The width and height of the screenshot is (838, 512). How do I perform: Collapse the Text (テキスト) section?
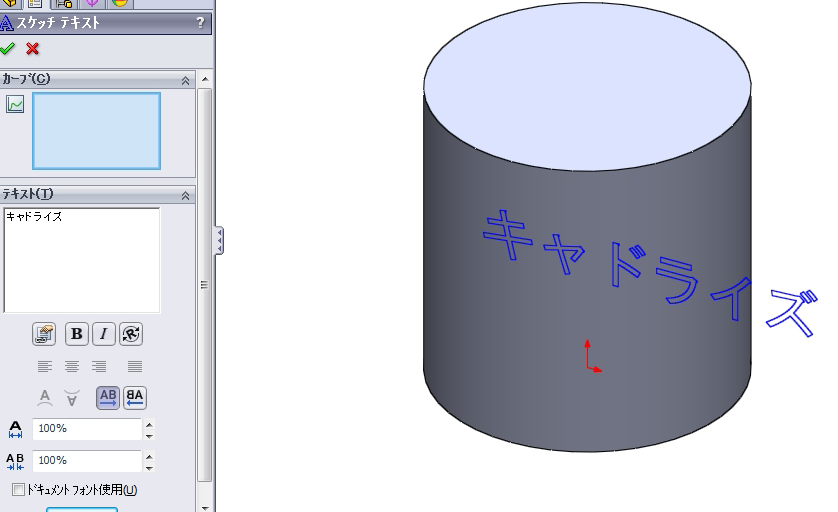coord(185,196)
